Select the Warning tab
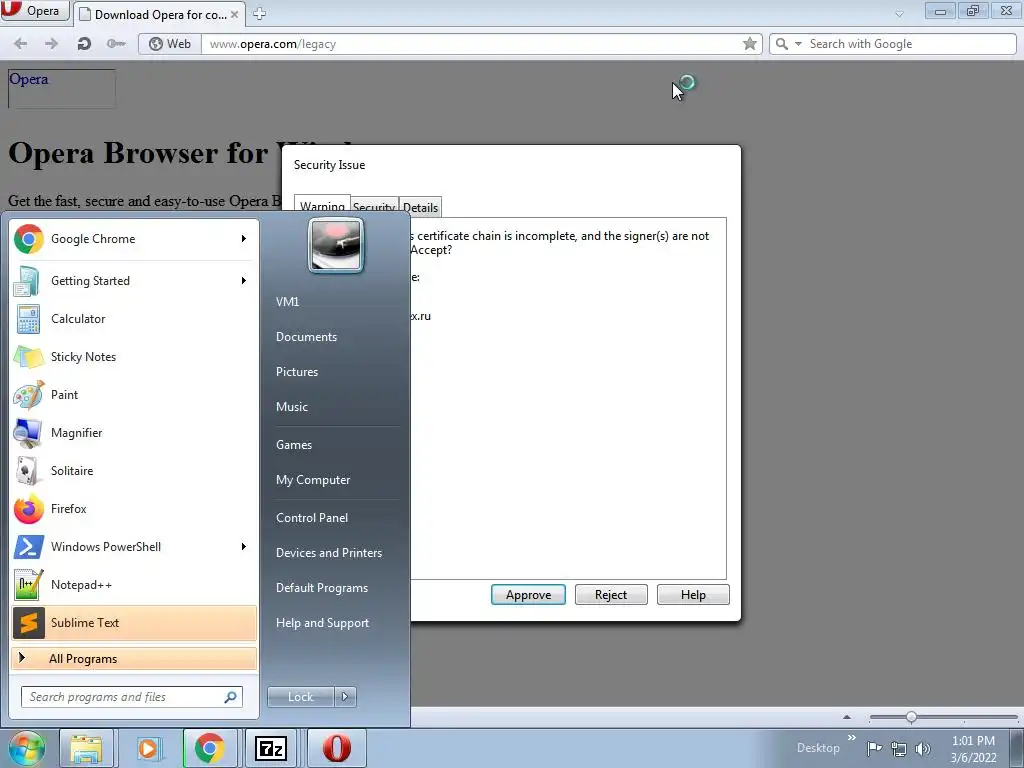The image size is (1024, 768). pos(322,206)
